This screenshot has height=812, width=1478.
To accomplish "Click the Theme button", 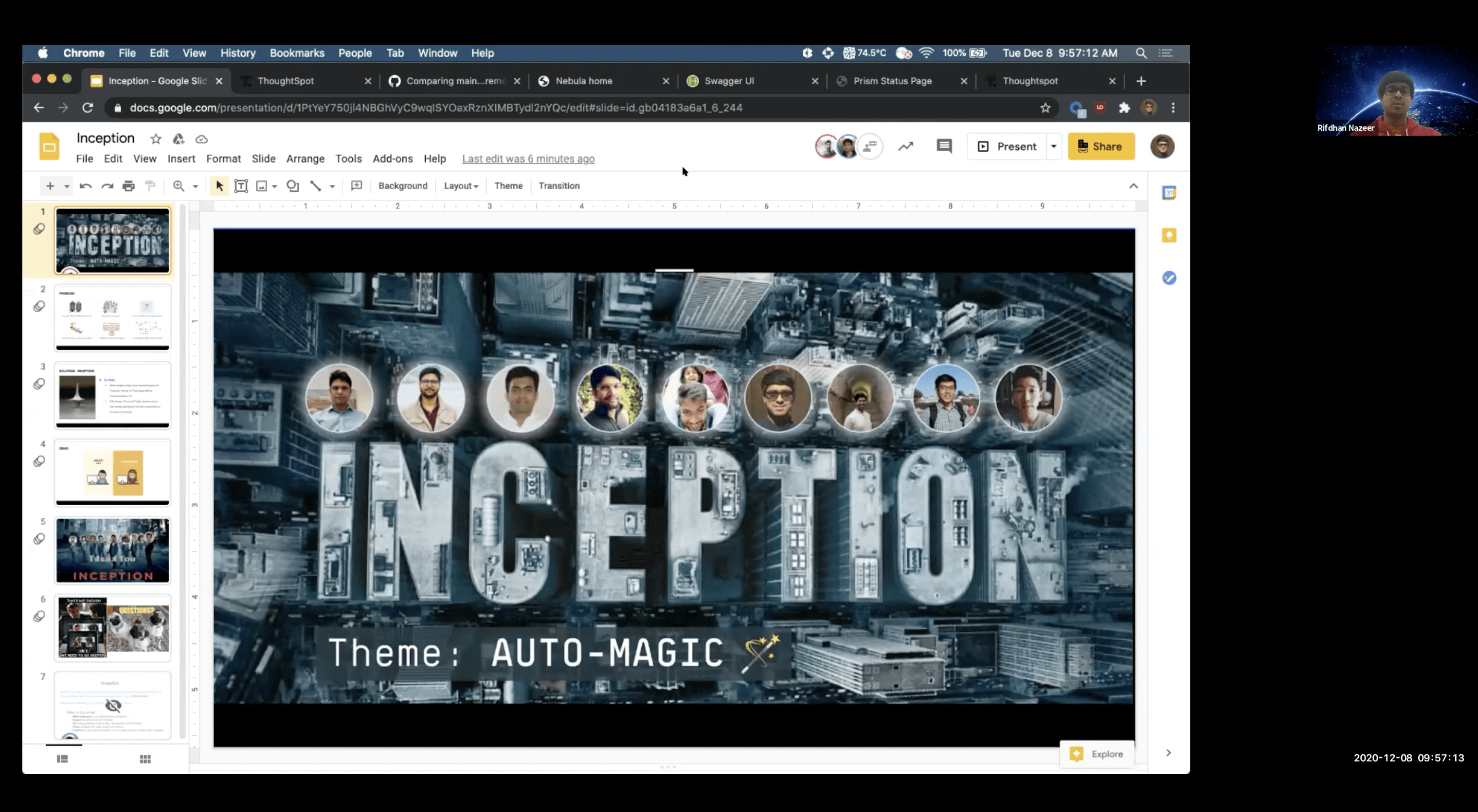I will (x=508, y=186).
